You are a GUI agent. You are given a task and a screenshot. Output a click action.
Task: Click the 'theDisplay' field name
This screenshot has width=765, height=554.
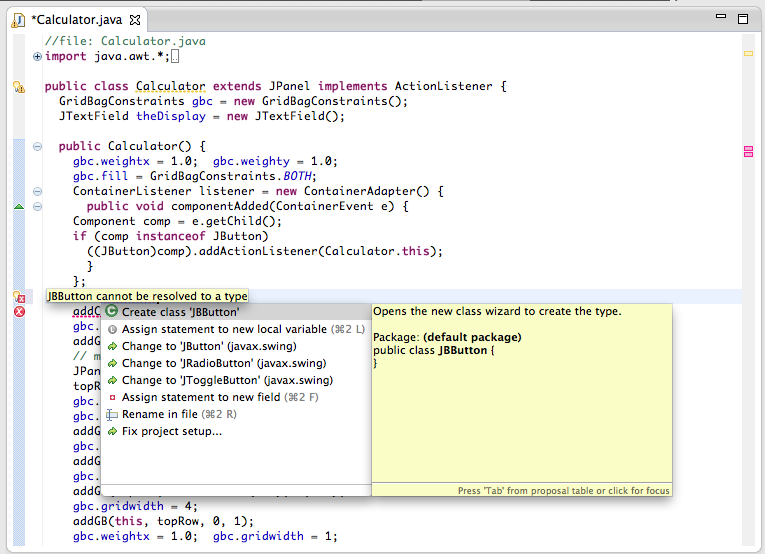tap(171, 116)
